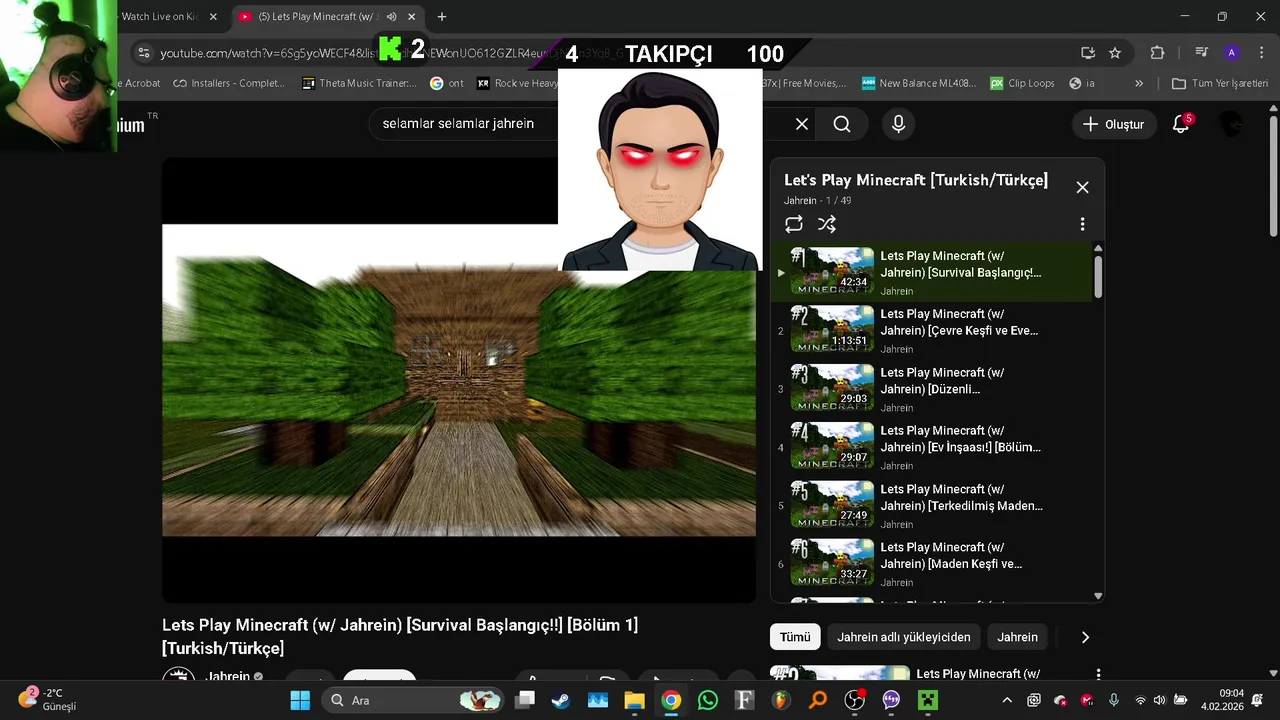
Task: Open Tüm Yer İşaretleri folder
Action: [1220, 83]
